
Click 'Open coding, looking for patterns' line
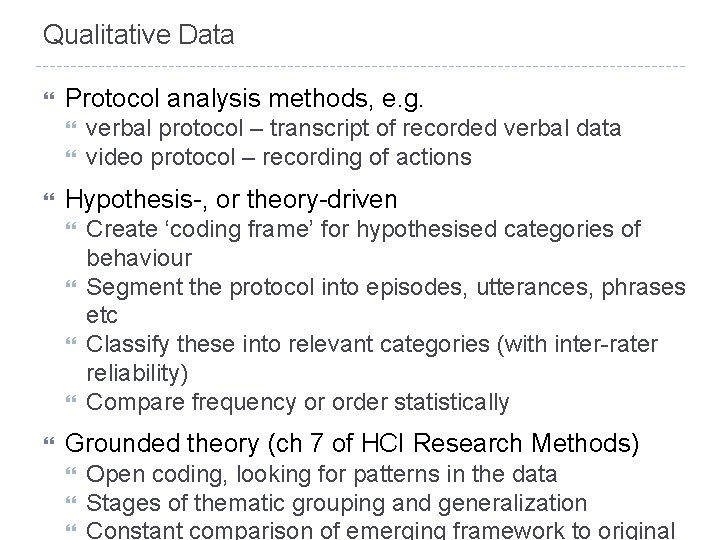point(321,474)
